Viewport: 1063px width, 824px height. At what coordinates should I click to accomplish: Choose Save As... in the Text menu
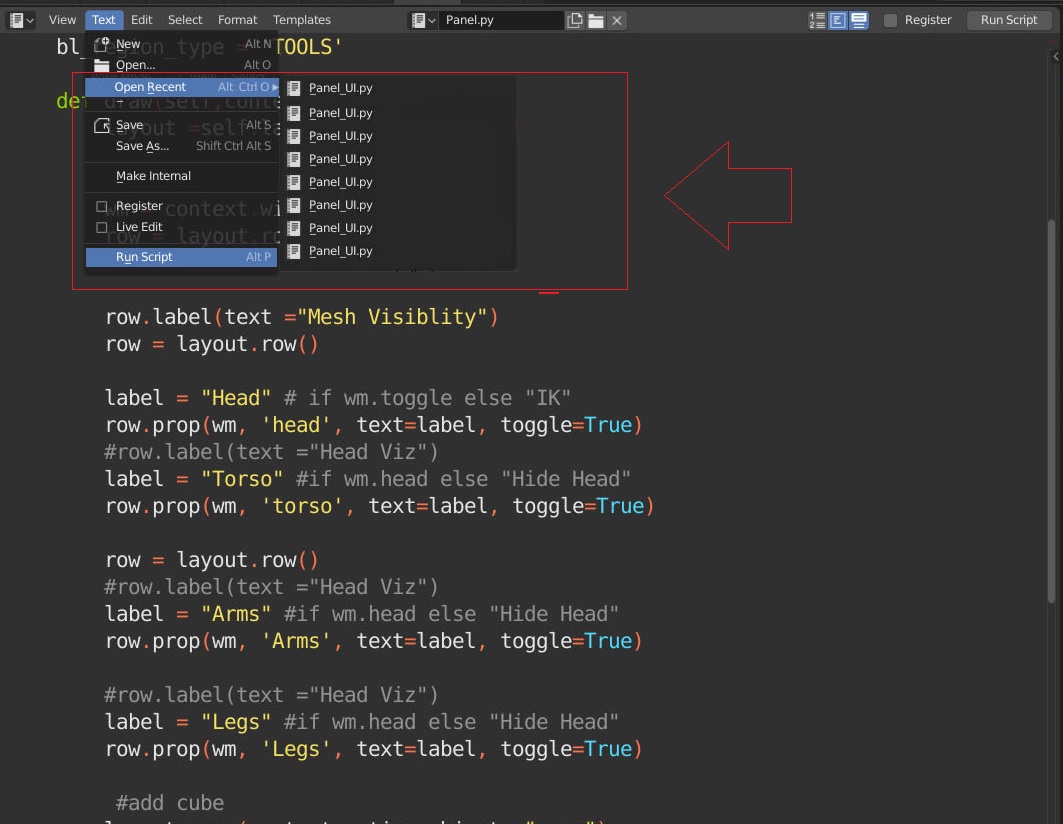click(x=182, y=146)
